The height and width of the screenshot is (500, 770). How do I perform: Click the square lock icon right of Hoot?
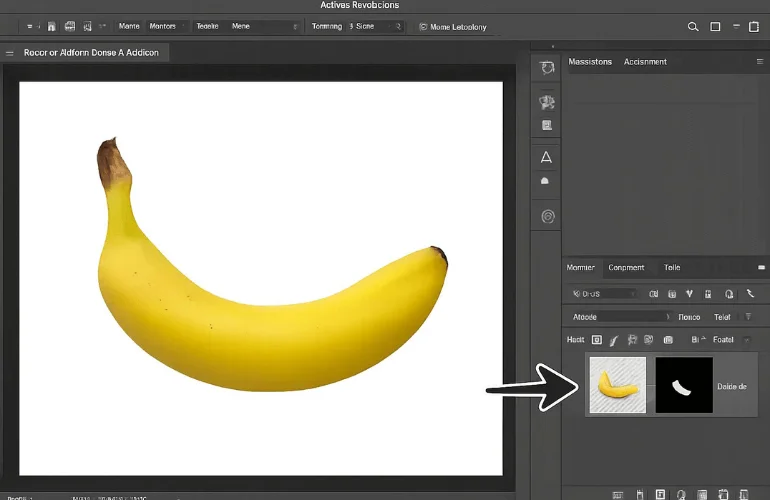[x=597, y=340]
